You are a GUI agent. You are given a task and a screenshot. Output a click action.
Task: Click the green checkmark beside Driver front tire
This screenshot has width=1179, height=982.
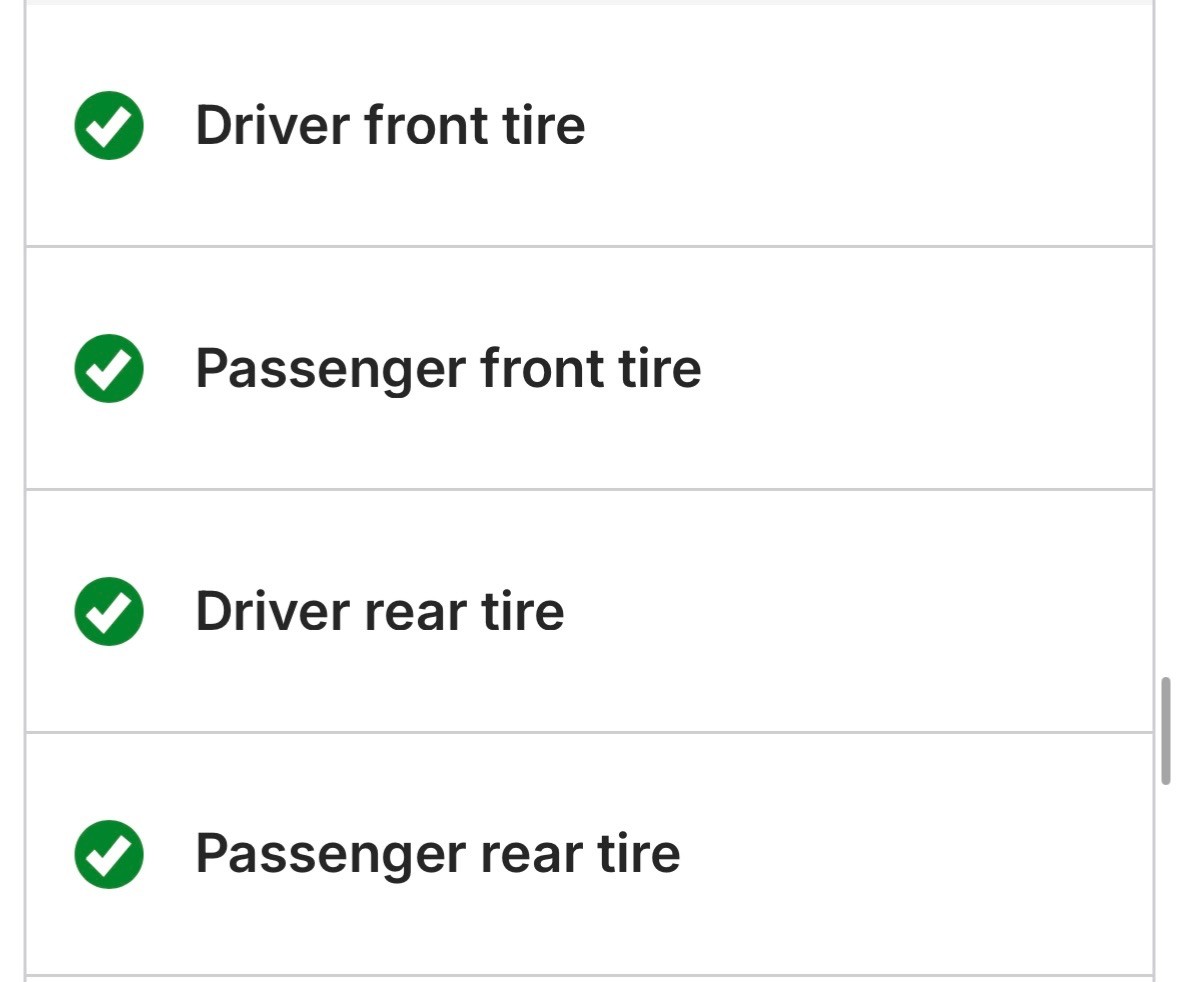click(x=109, y=125)
